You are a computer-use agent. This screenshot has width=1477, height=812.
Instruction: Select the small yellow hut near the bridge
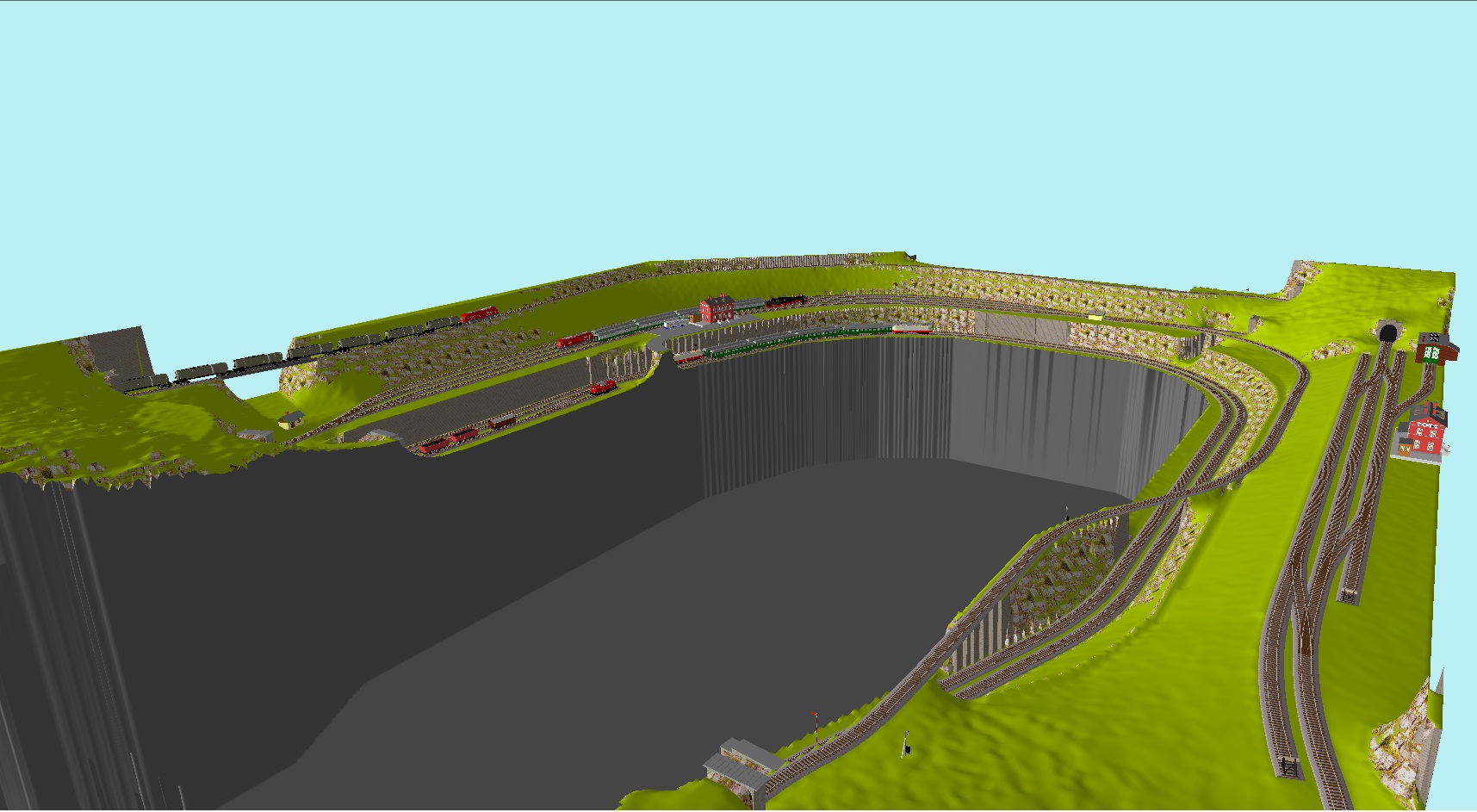[x=291, y=419]
